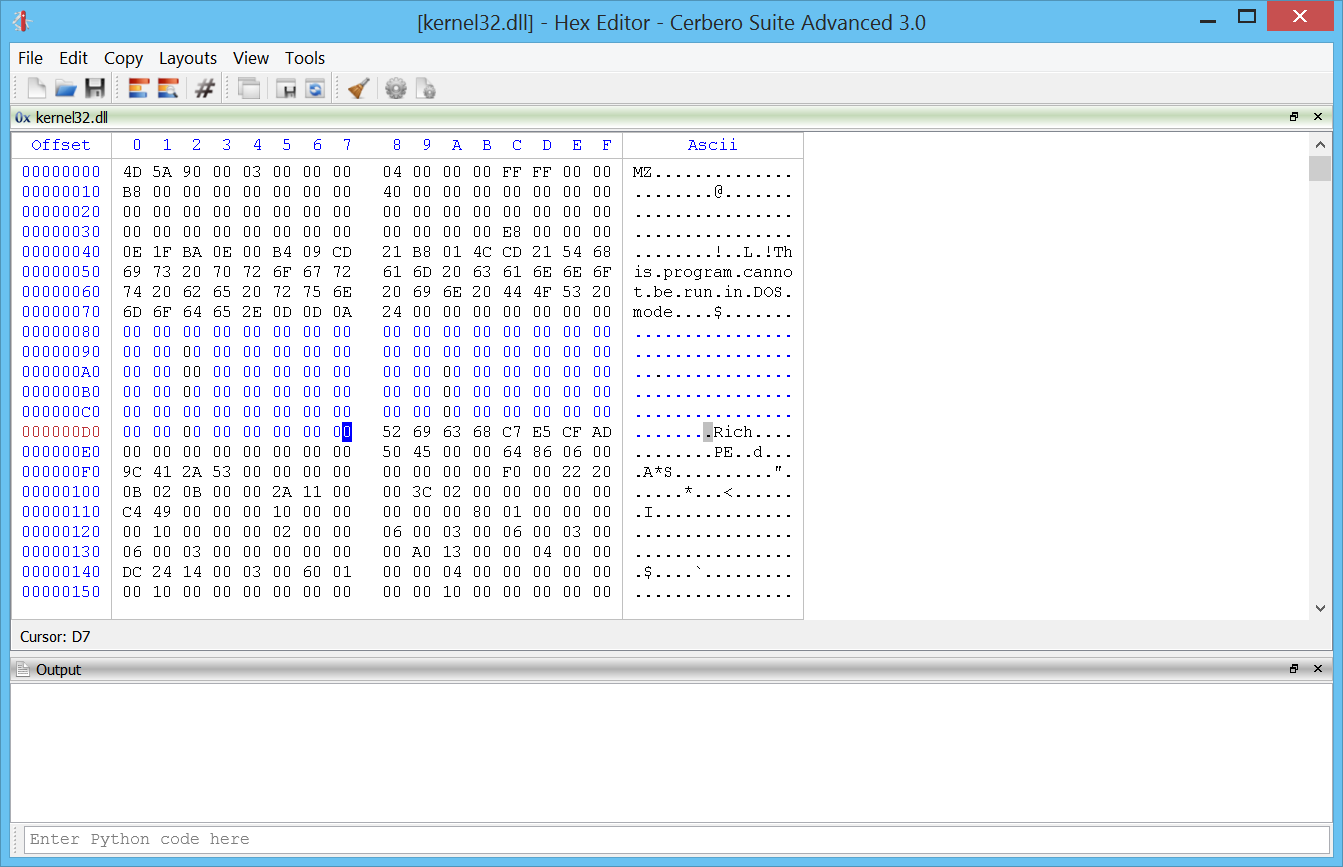This screenshot has height=867, width=1343.
Task: Select offset 00000080 row label
Action: click(61, 332)
